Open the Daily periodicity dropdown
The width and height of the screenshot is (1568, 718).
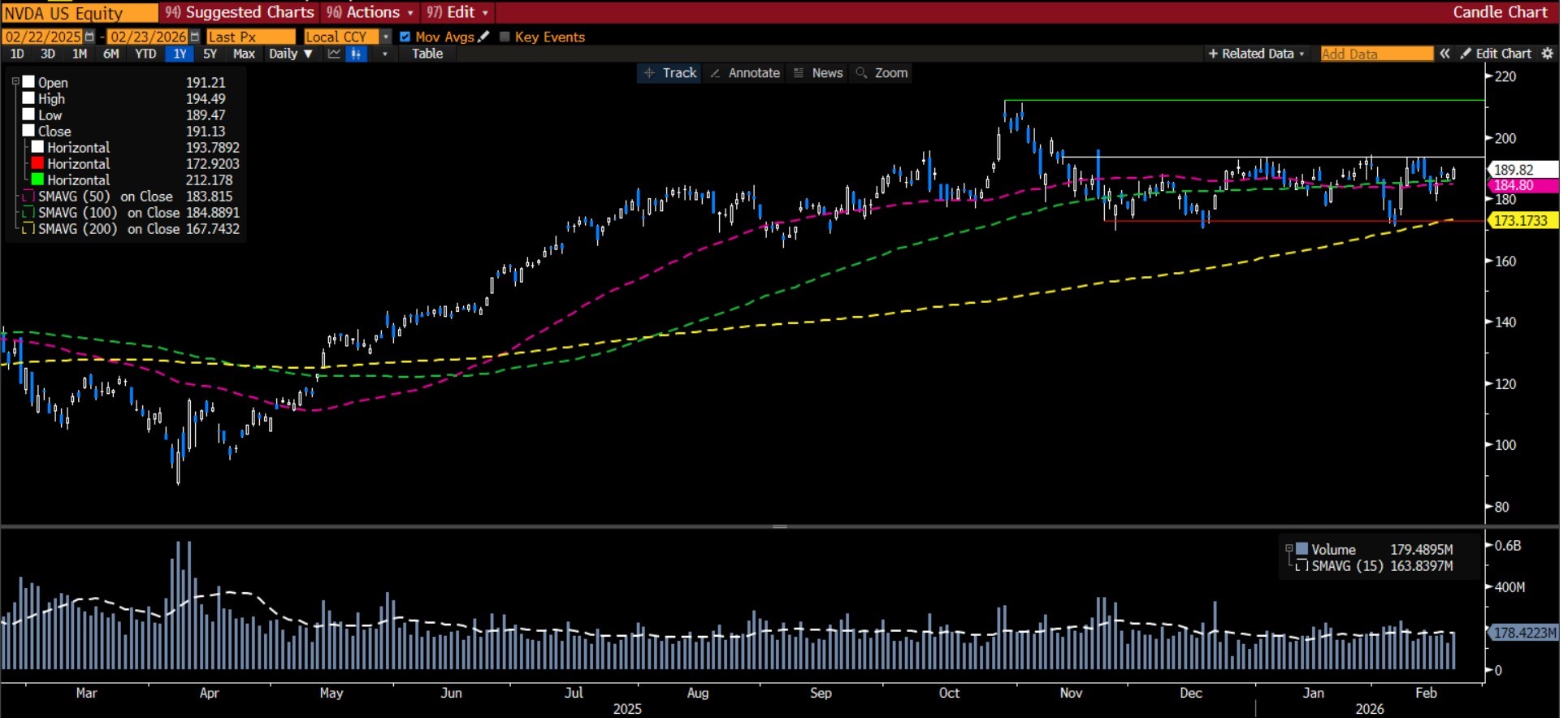[x=291, y=54]
